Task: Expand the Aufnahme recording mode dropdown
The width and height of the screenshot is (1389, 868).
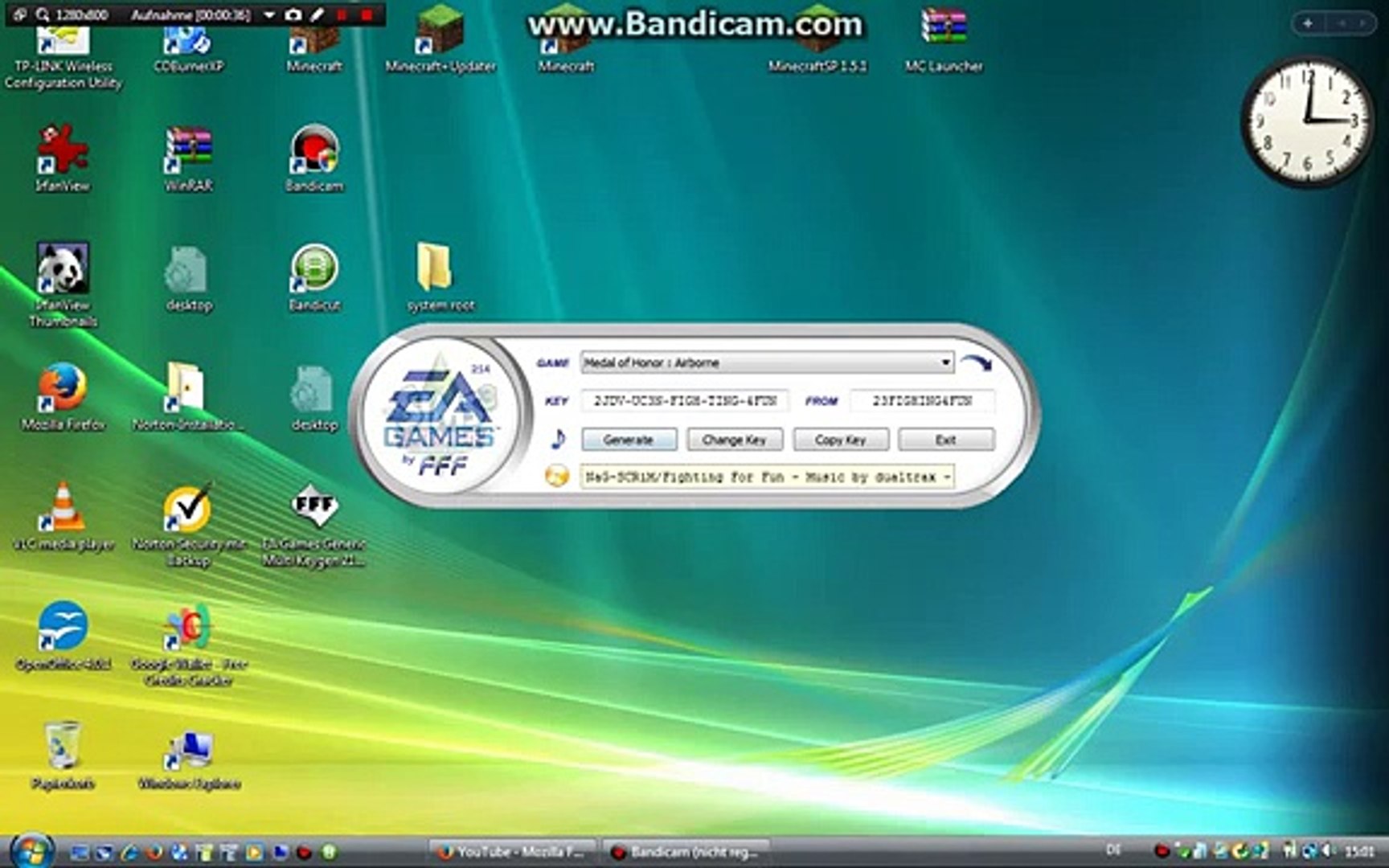Action: click(x=268, y=14)
